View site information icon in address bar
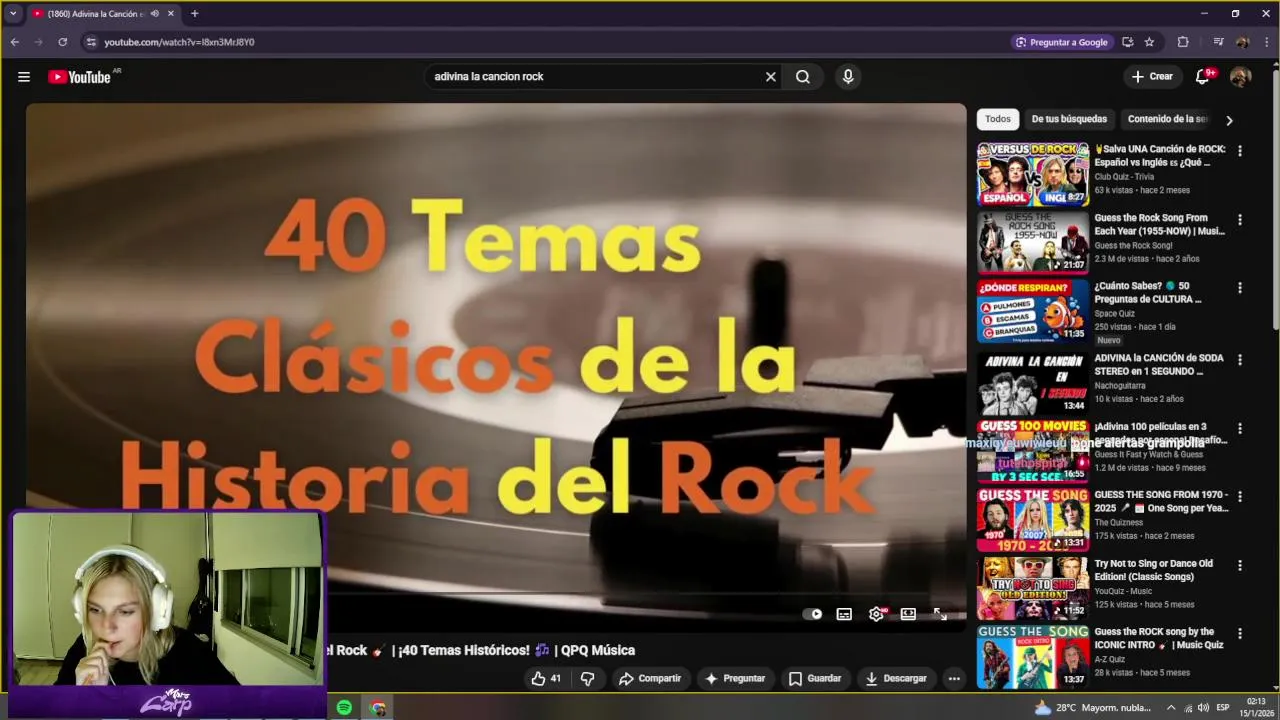This screenshot has width=1280, height=720. [x=91, y=42]
